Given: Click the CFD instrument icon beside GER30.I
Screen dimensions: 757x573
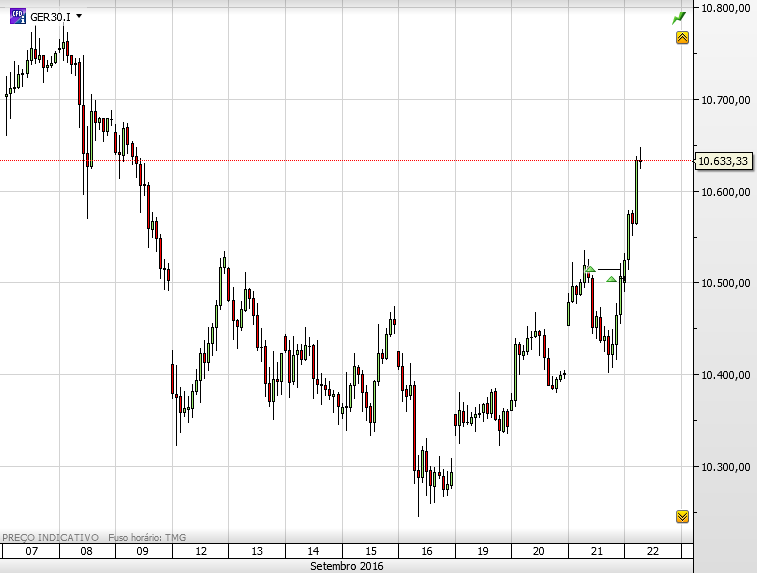Looking at the screenshot, I should point(18,16).
